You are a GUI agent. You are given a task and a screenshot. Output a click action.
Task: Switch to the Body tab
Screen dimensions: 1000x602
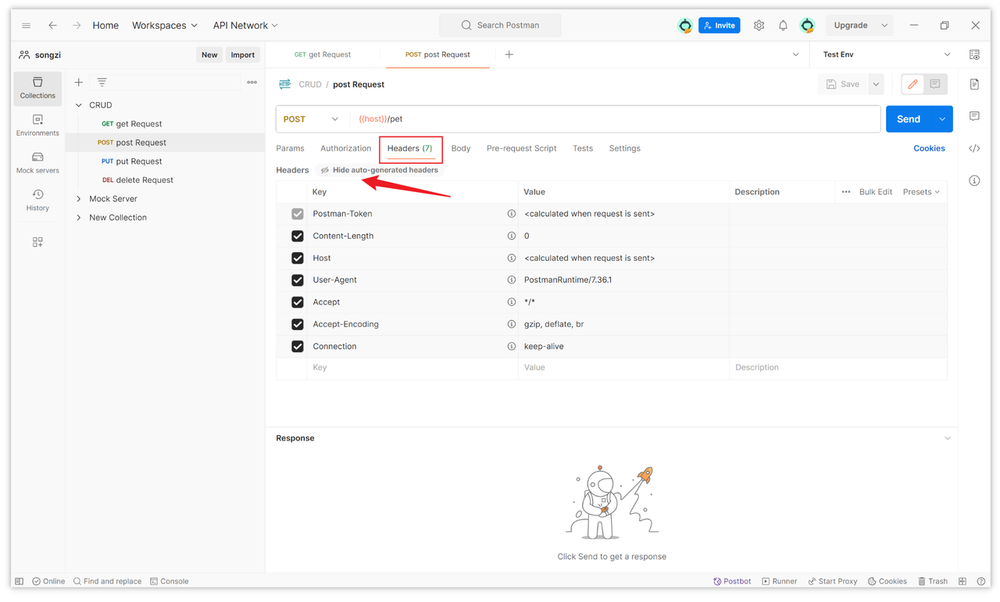[460, 148]
